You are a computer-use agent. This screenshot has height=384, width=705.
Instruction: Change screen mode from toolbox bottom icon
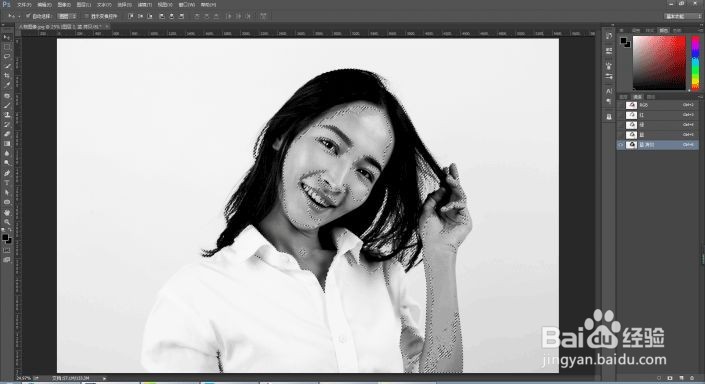click(7, 259)
